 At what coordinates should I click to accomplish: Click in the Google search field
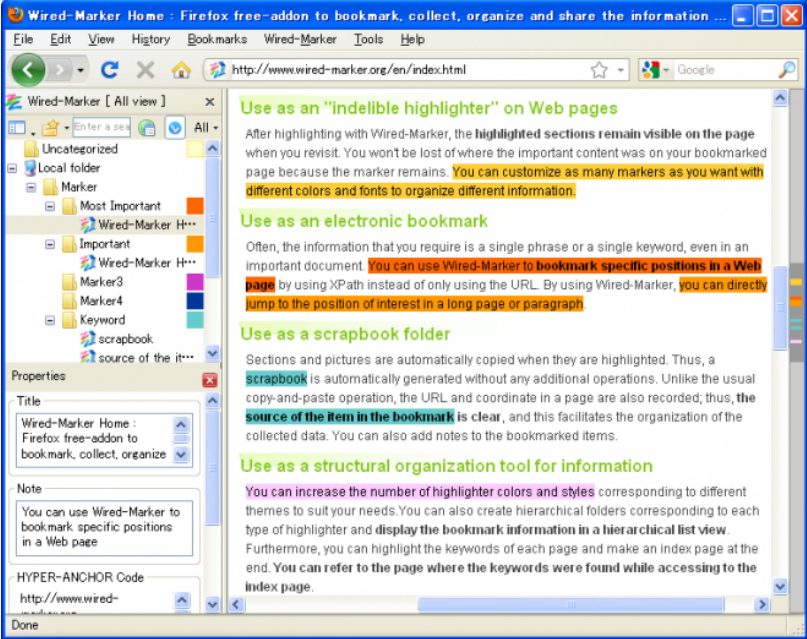pyautogui.click(x=725, y=69)
